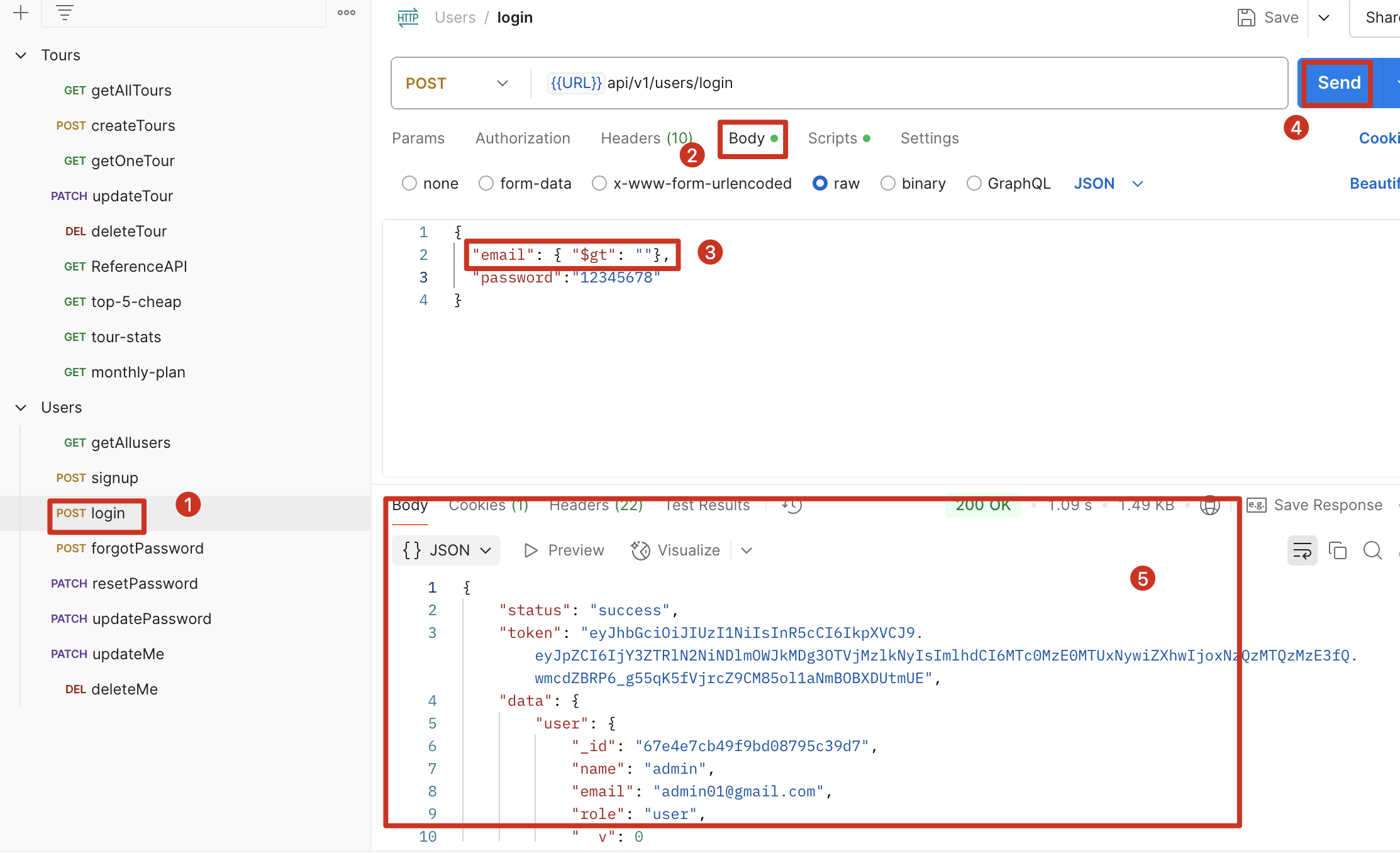Open the Scripts tab

point(832,138)
